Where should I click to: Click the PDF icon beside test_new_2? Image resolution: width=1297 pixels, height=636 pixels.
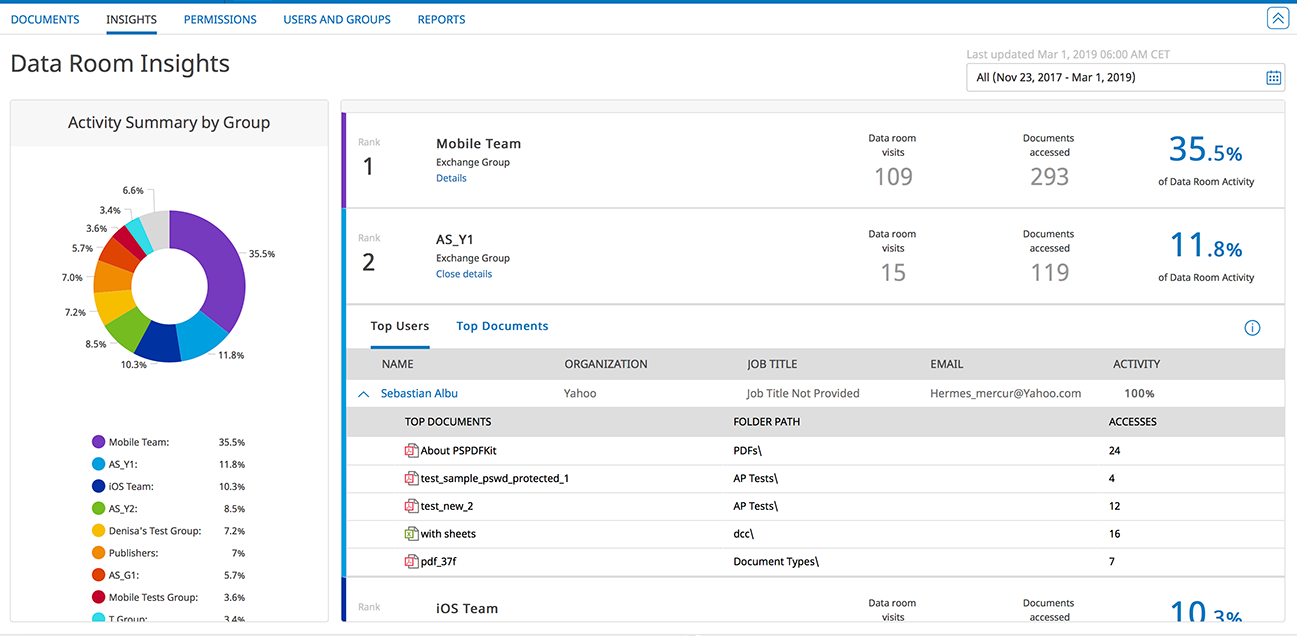click(x=411, y=506)
